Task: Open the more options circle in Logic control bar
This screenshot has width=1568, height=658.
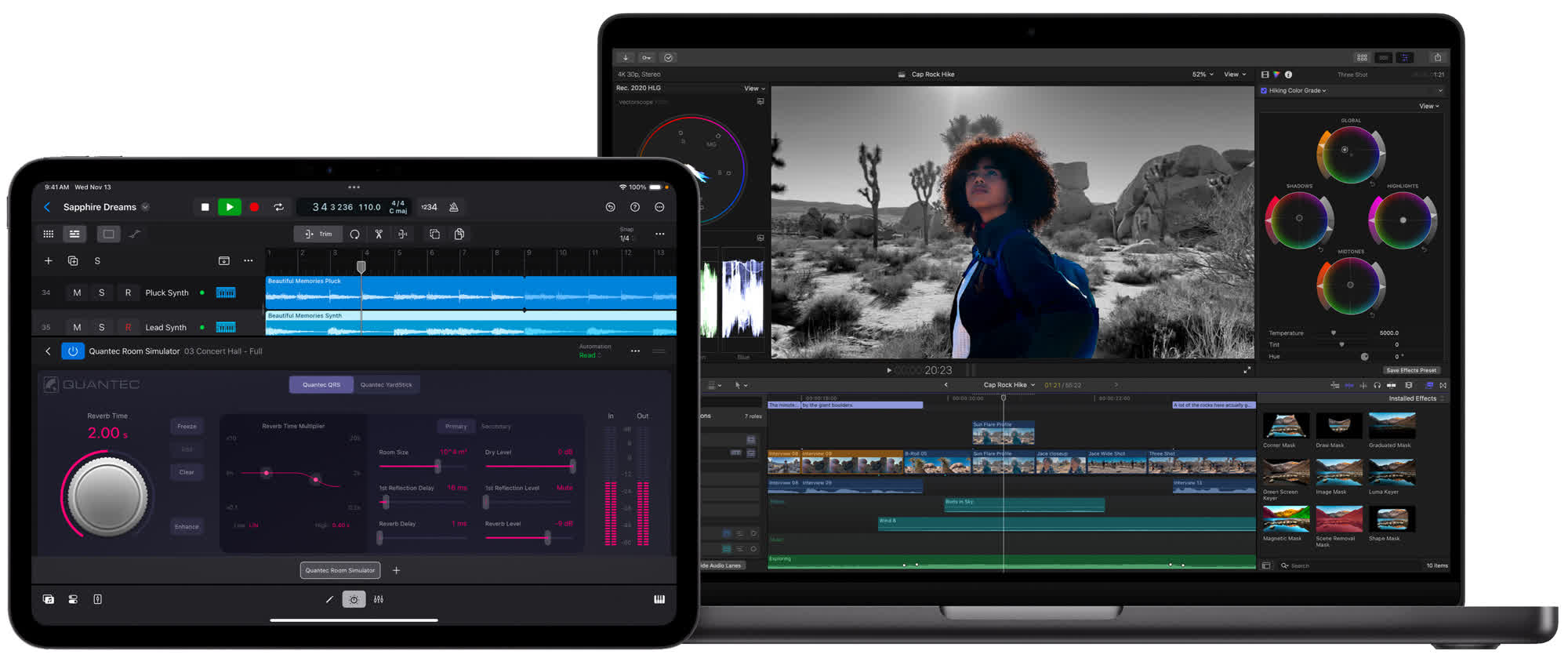Action: 659,207
